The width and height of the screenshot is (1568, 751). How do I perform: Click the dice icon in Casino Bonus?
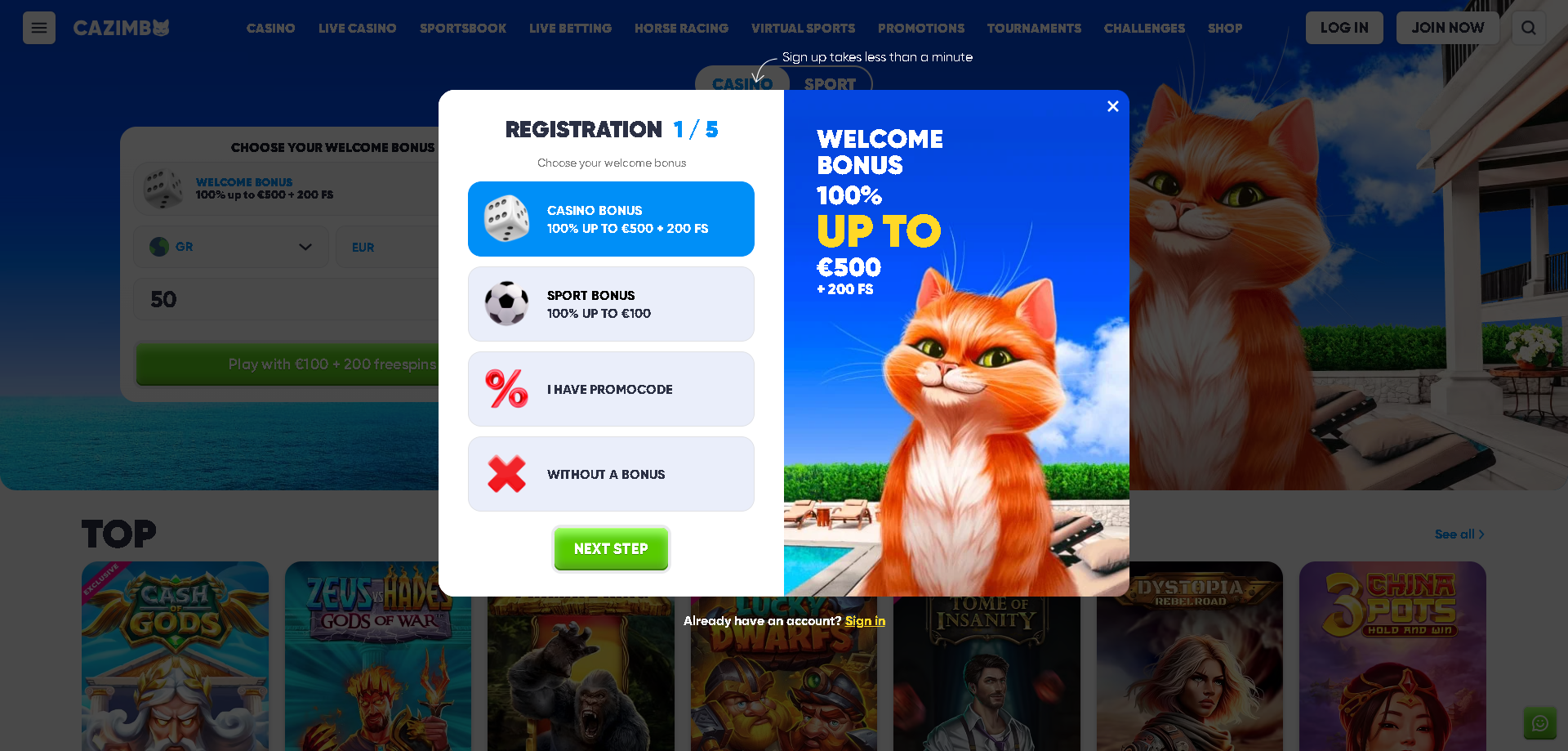[x=506, y=218]
